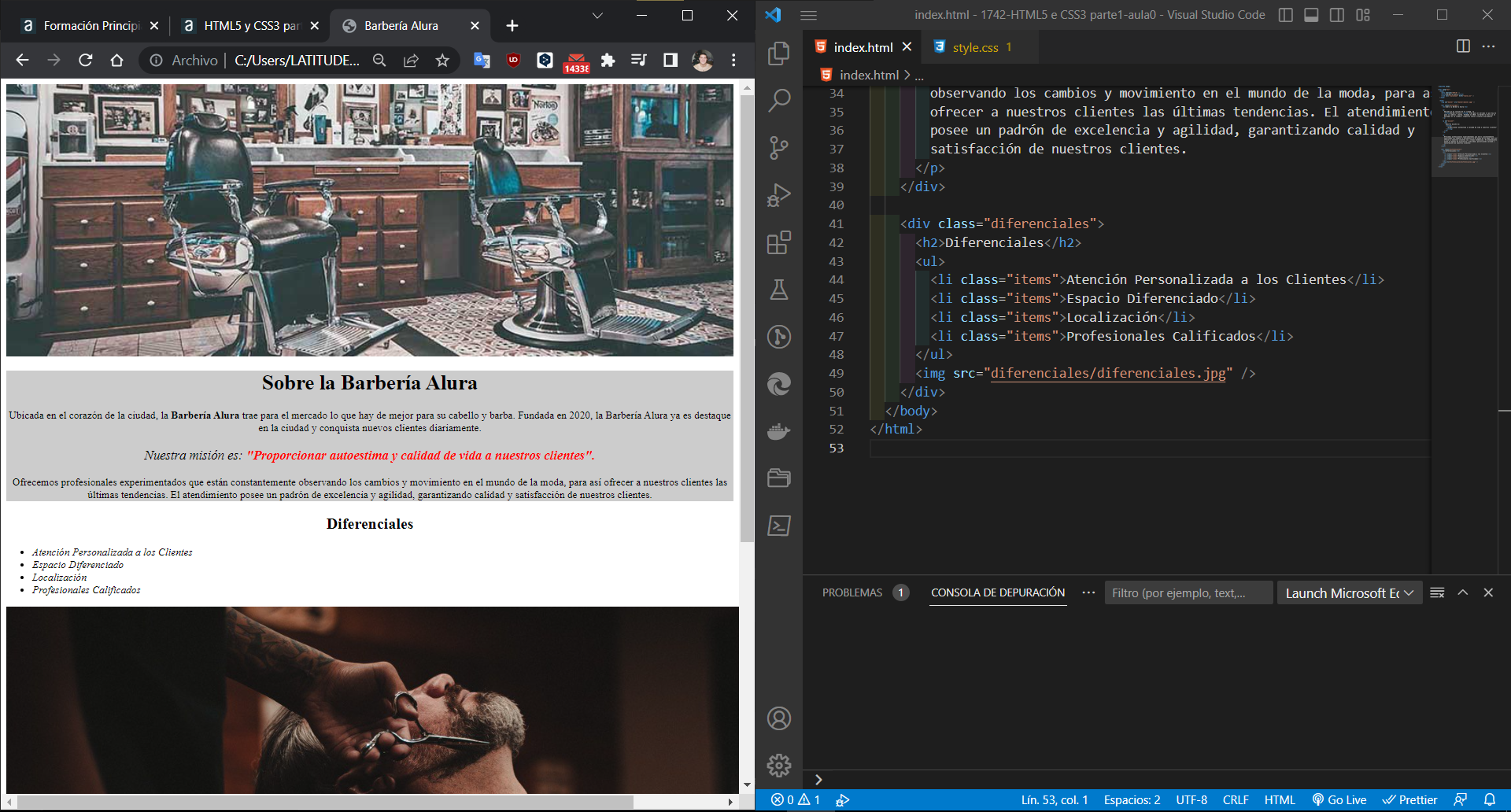Screen dimensions: 1511x812
Task: Switch to the Formación Principiante browser tab
Action: point(91,26)
